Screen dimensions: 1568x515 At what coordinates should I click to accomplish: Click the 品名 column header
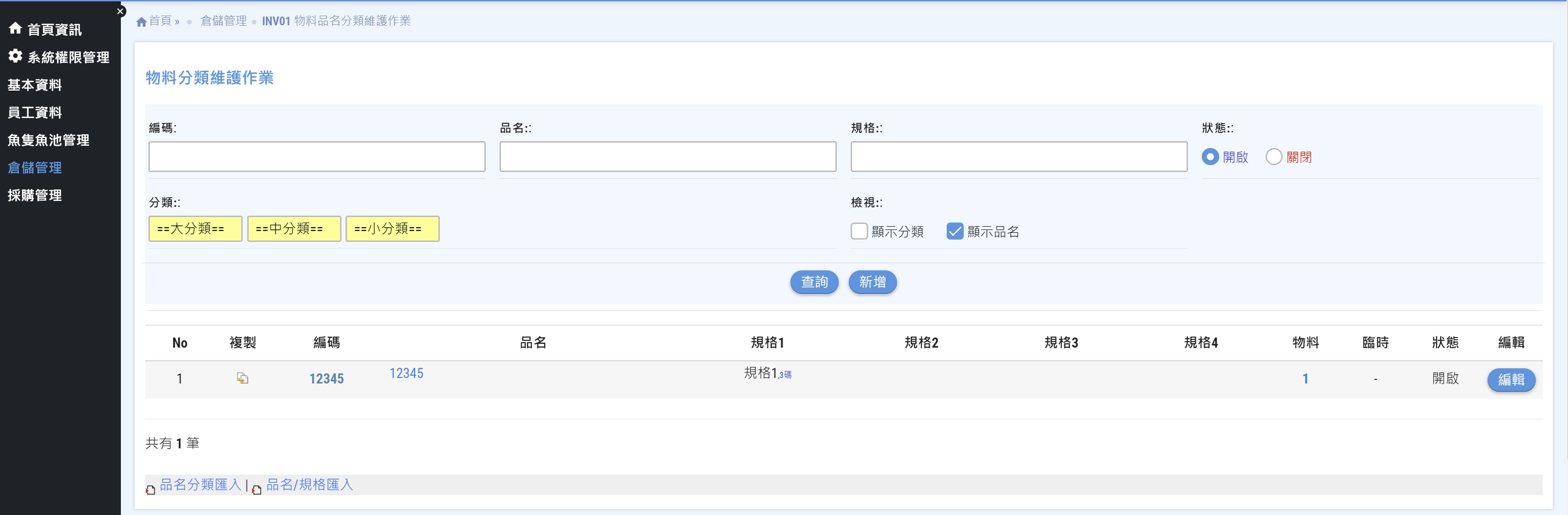[x=533, y=343]
